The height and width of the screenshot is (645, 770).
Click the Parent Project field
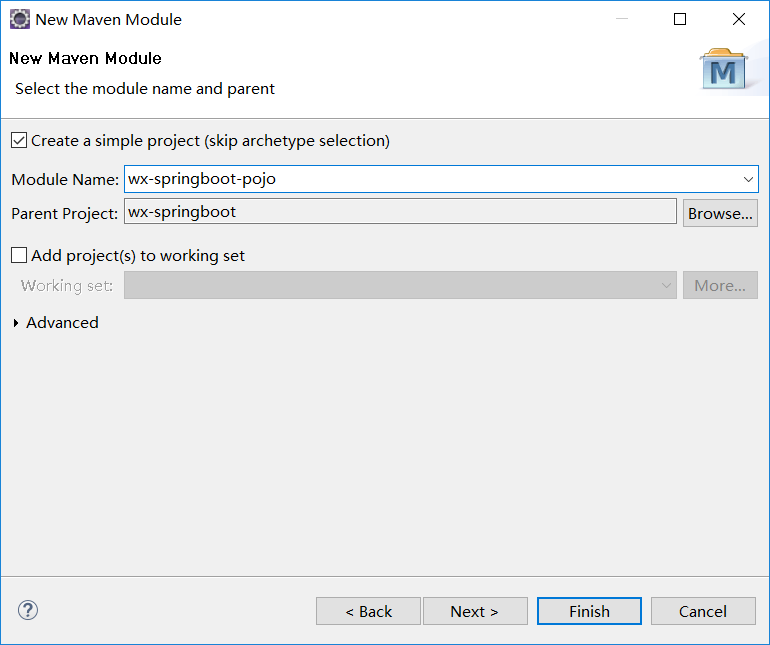(x=400, y=212)
